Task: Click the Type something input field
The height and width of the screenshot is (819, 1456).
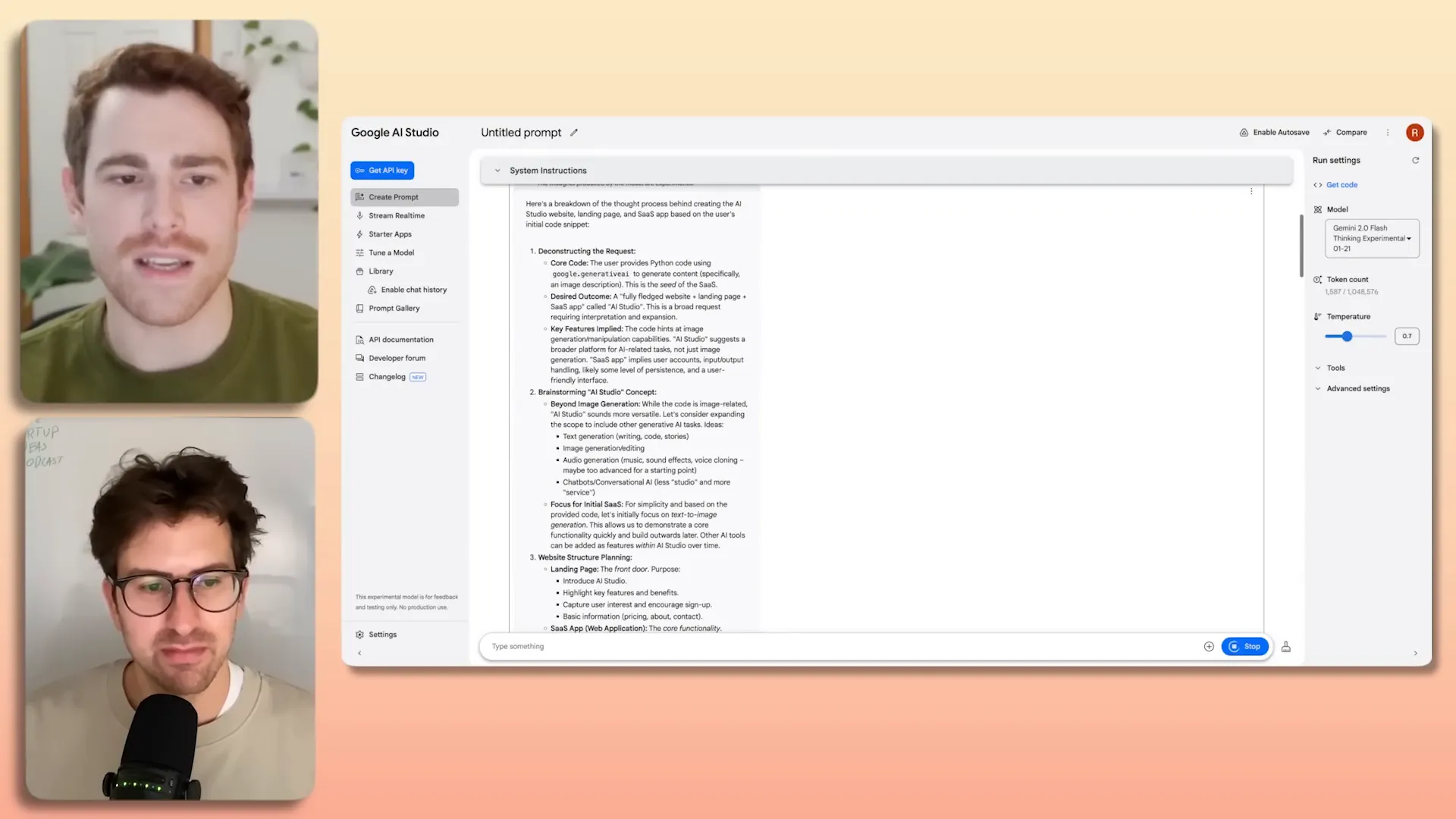Action: [842, 647]
